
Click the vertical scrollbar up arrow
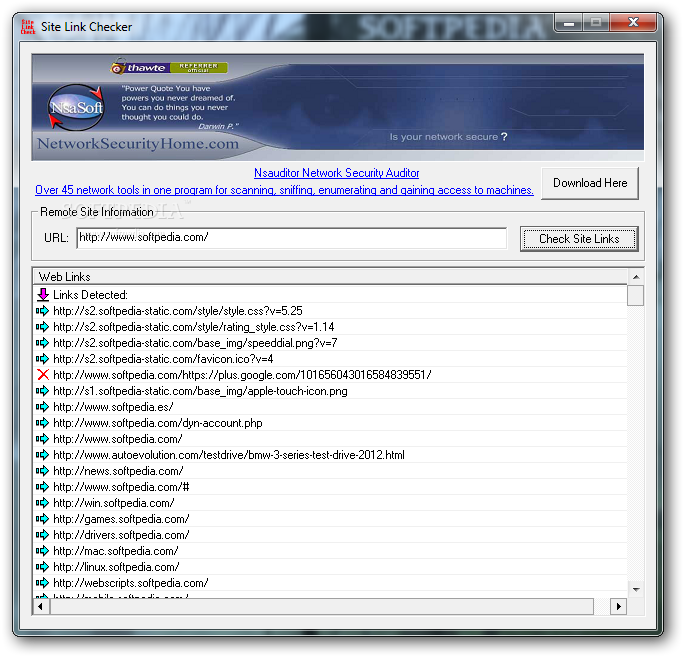[x=636, y=277]
